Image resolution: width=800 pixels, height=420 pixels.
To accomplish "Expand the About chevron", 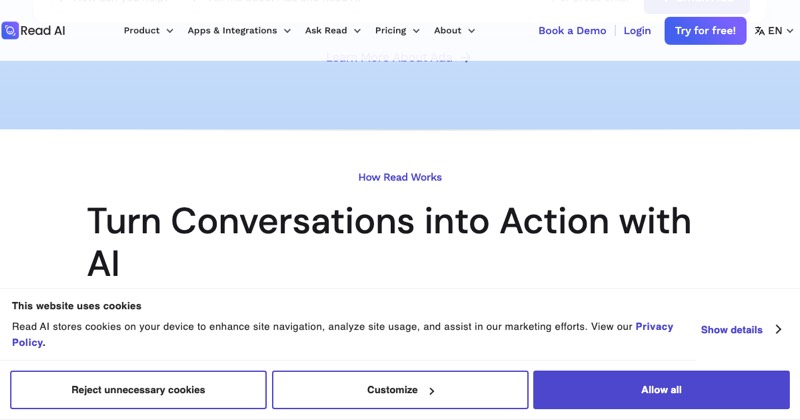I will [x=471, y=31].
